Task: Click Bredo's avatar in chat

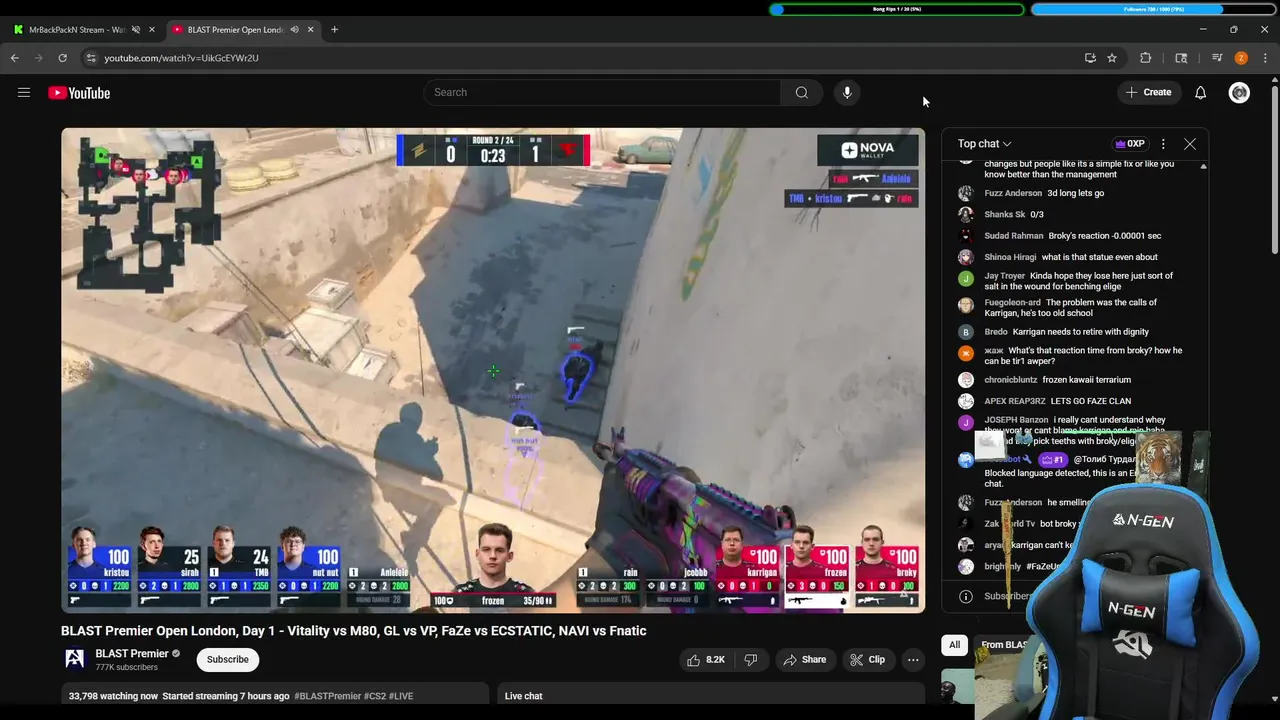Action: tap(966, 332)
